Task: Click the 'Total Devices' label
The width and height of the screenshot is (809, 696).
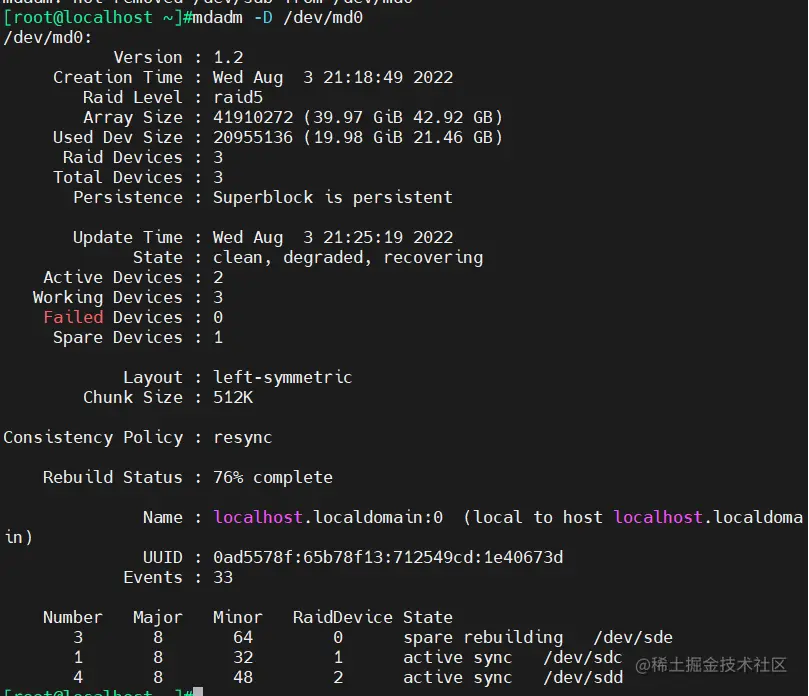Action: coord(118,177)
